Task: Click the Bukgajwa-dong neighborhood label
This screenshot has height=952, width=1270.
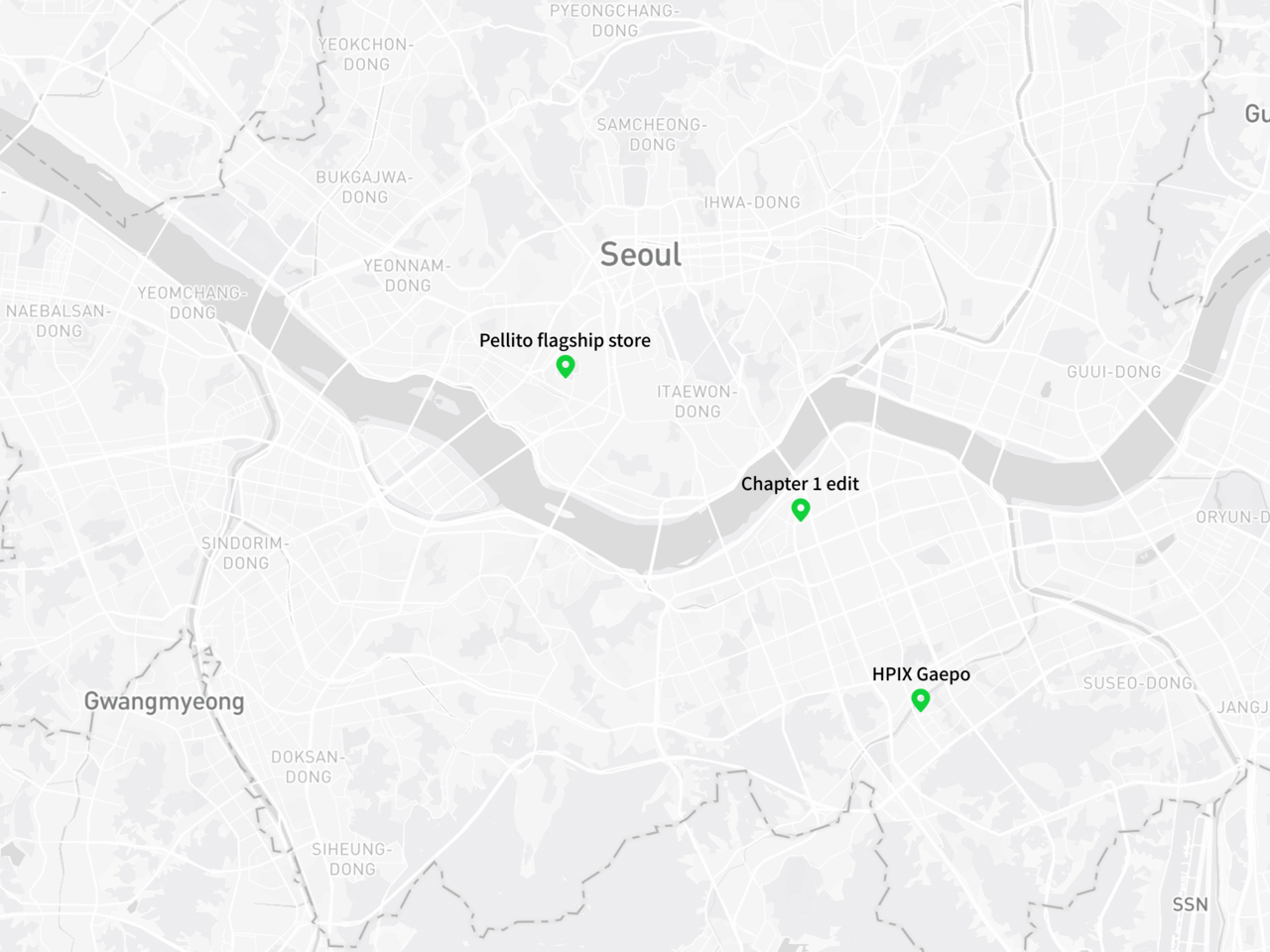Action: 364,187
